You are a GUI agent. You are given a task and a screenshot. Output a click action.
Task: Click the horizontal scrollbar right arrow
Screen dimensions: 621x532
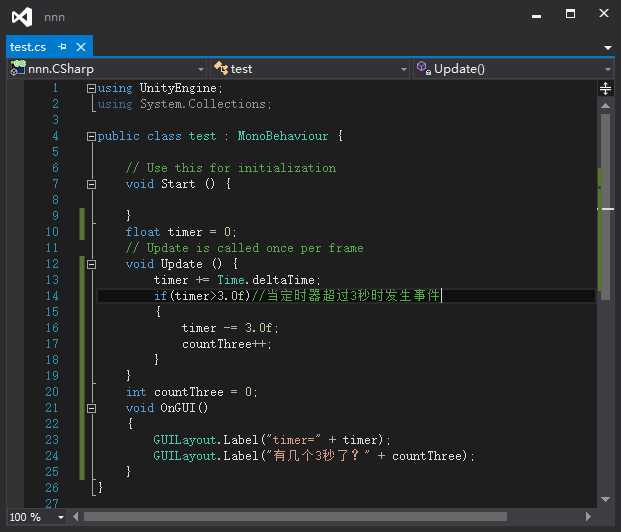point(588,516)
